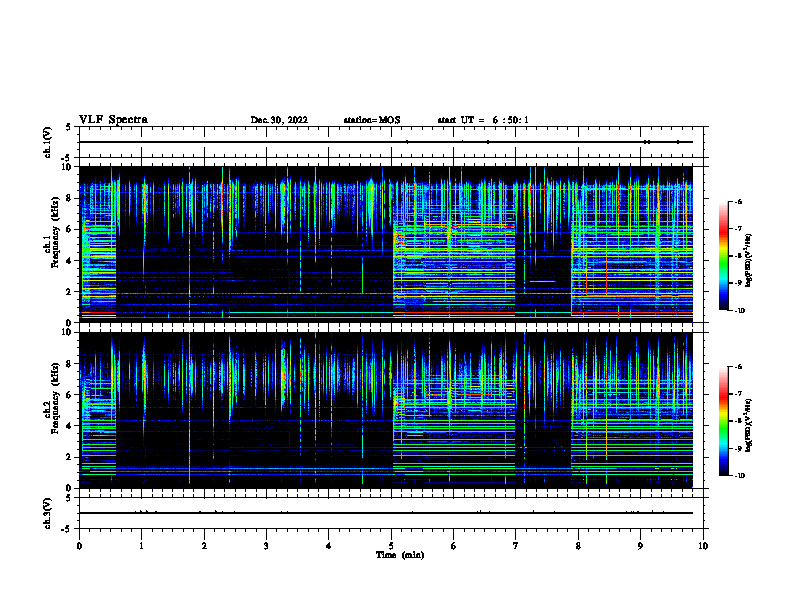
Task: Click tick label "3" on the Time axis
Action: [266, 546]
